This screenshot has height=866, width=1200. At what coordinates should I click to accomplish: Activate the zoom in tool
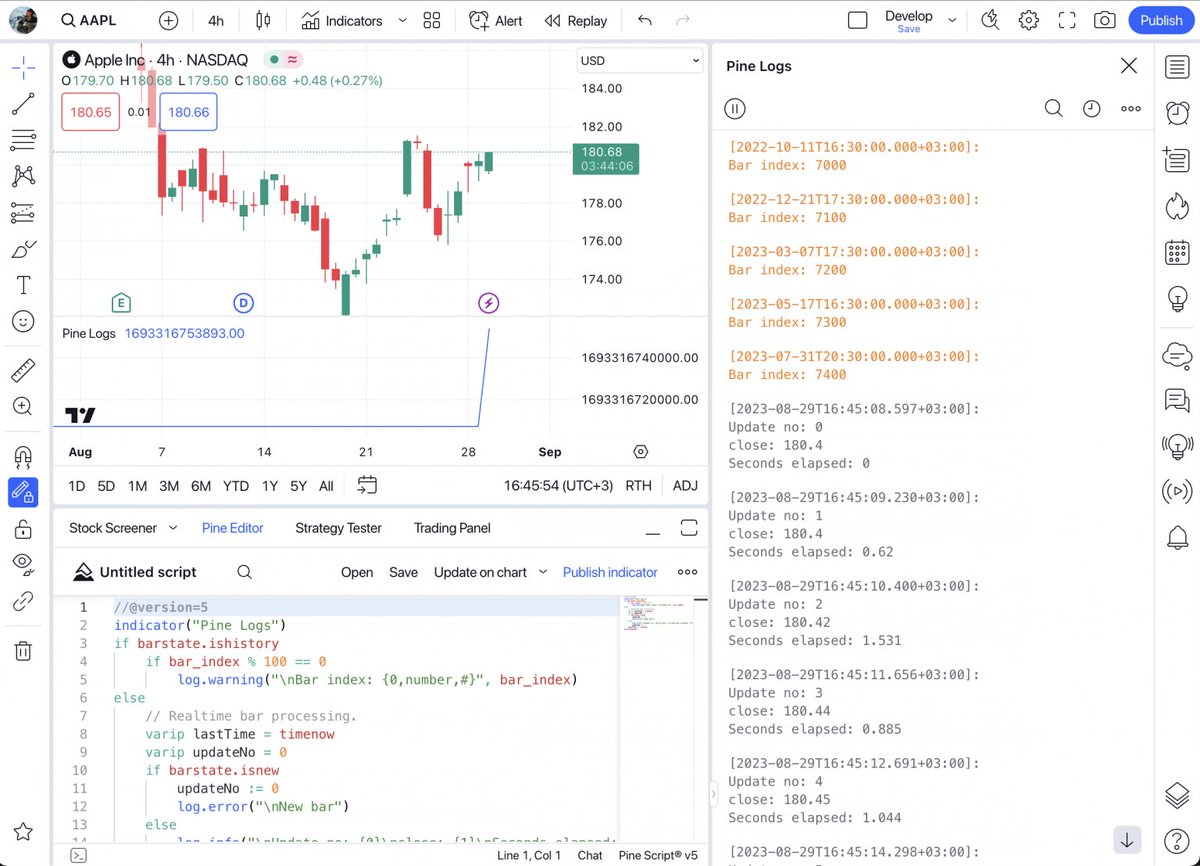click(x=23, y=406)
